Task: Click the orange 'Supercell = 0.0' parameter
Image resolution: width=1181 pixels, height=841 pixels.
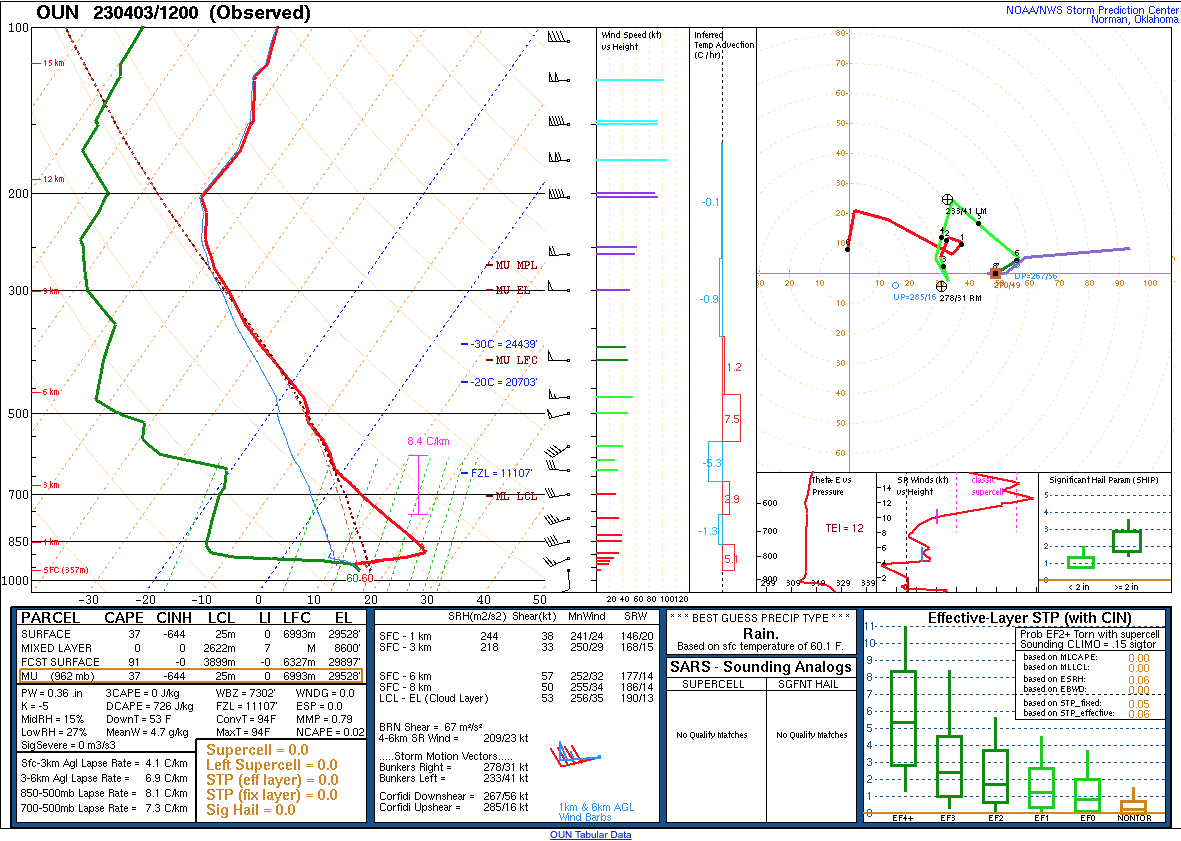Action: pos(258,750)
